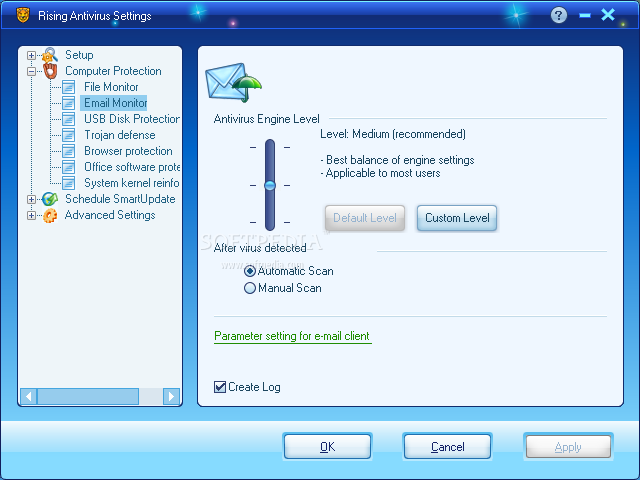Collapse the Computer Protection node

(x=31, y=71)
